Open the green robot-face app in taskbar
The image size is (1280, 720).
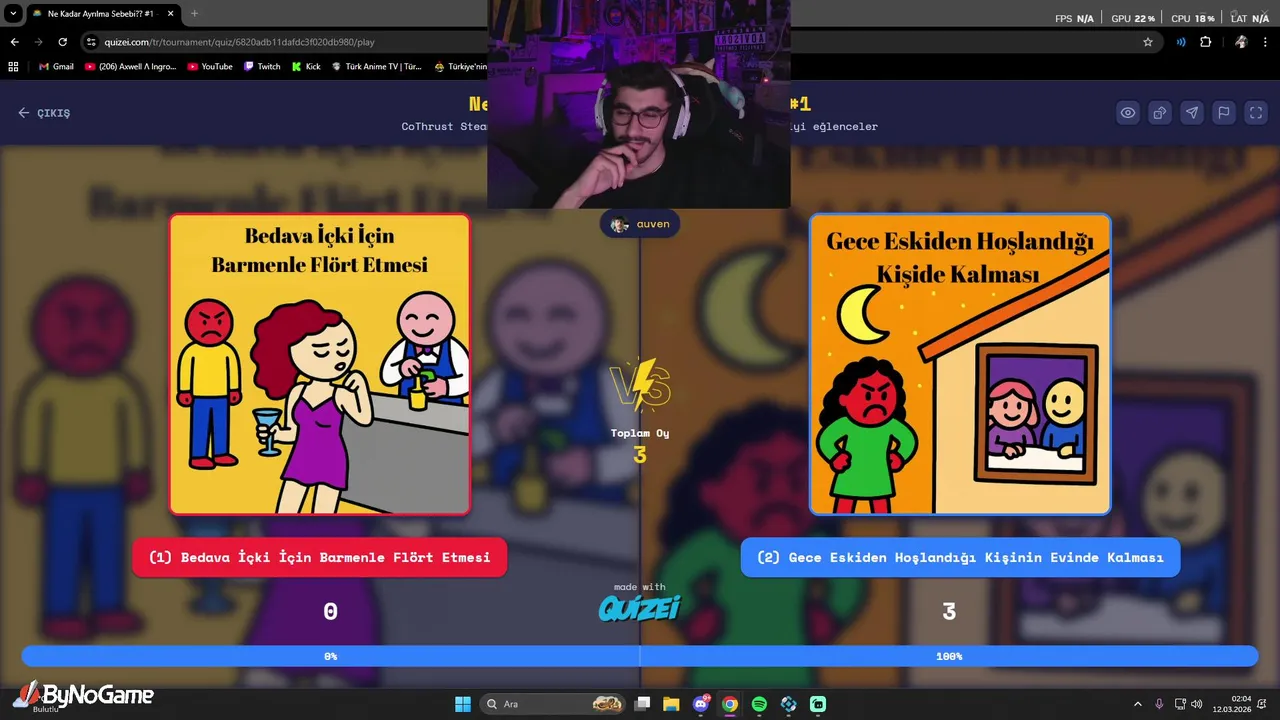pyautogui.click(x=818, y=704)
